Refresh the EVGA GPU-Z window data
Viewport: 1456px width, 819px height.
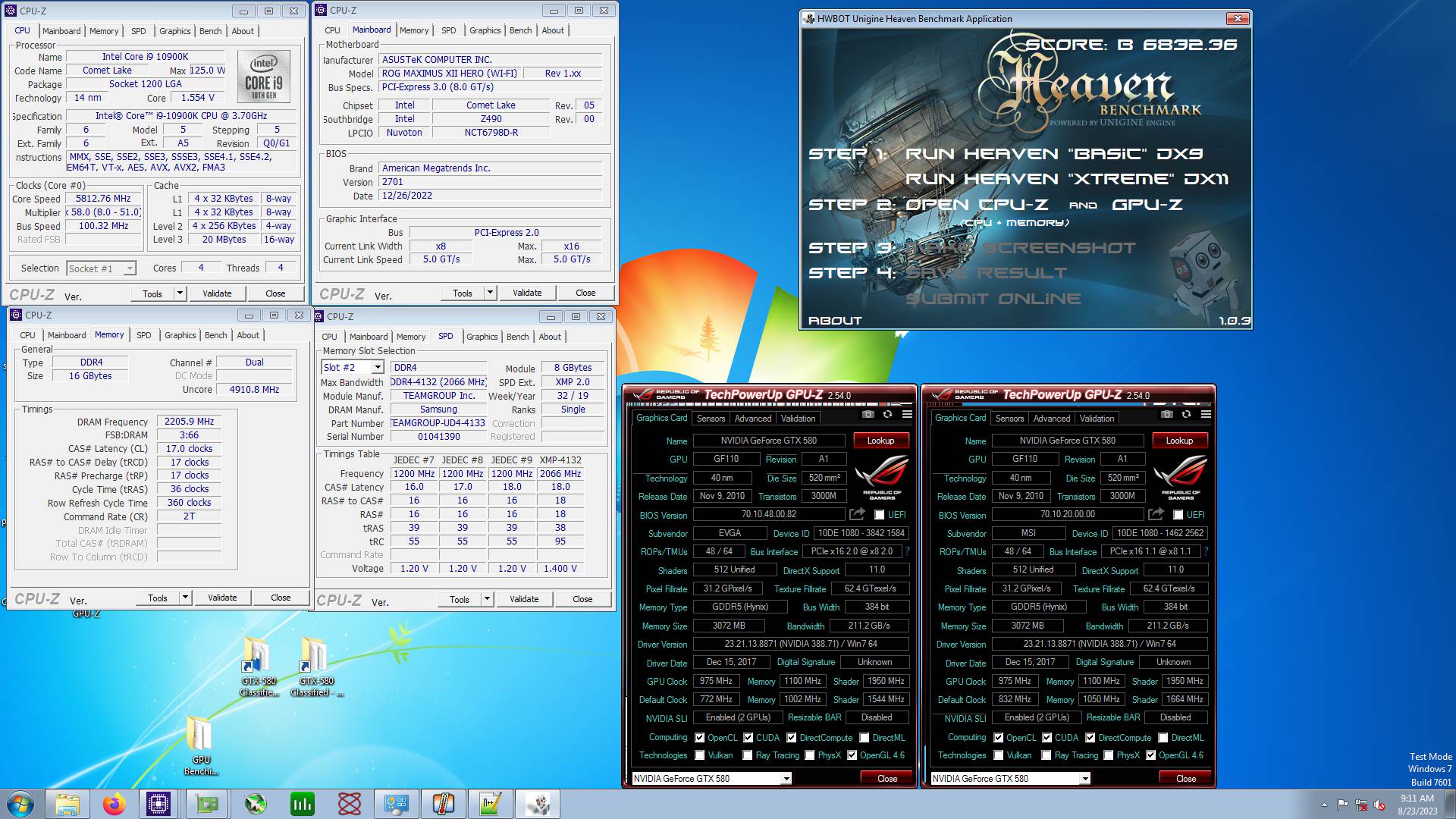887,415
